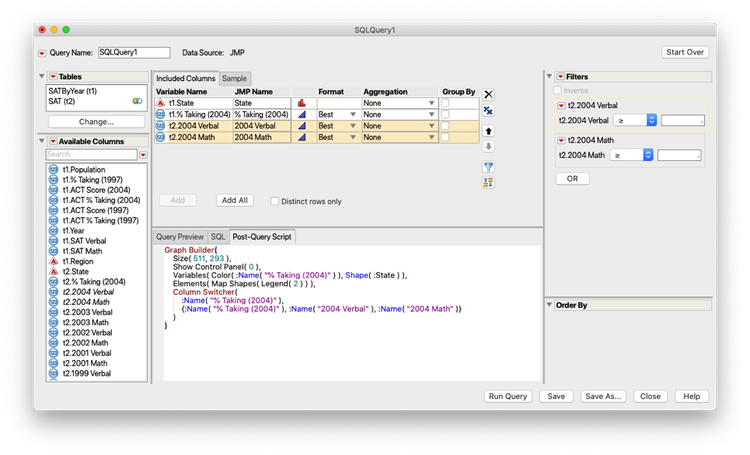Screen dimensions: 750x455
Task: Click the t2.2004 Verbal filter value field
Action: click(683, 121)
